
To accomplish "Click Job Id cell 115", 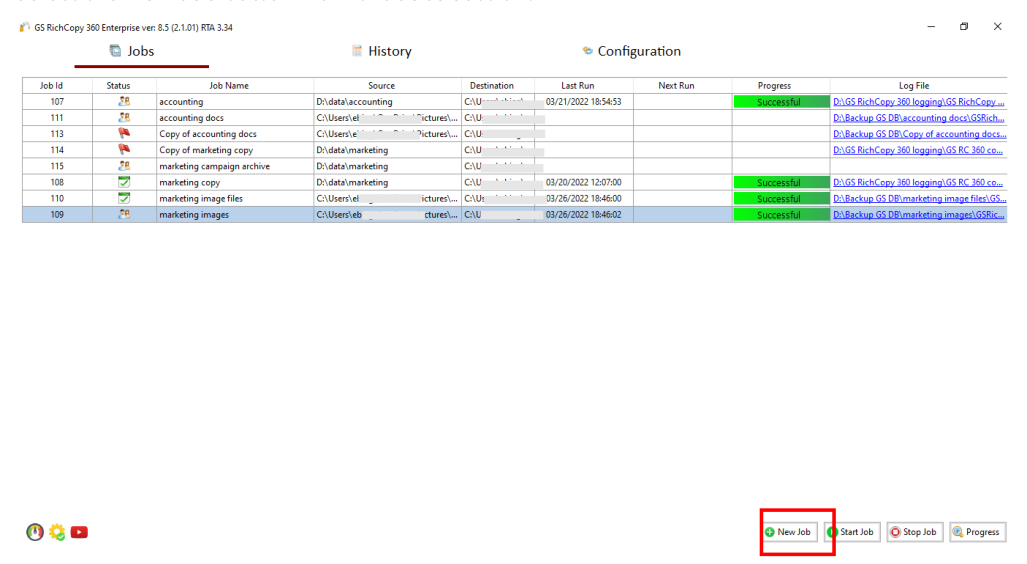I will [x=57, y=166].
